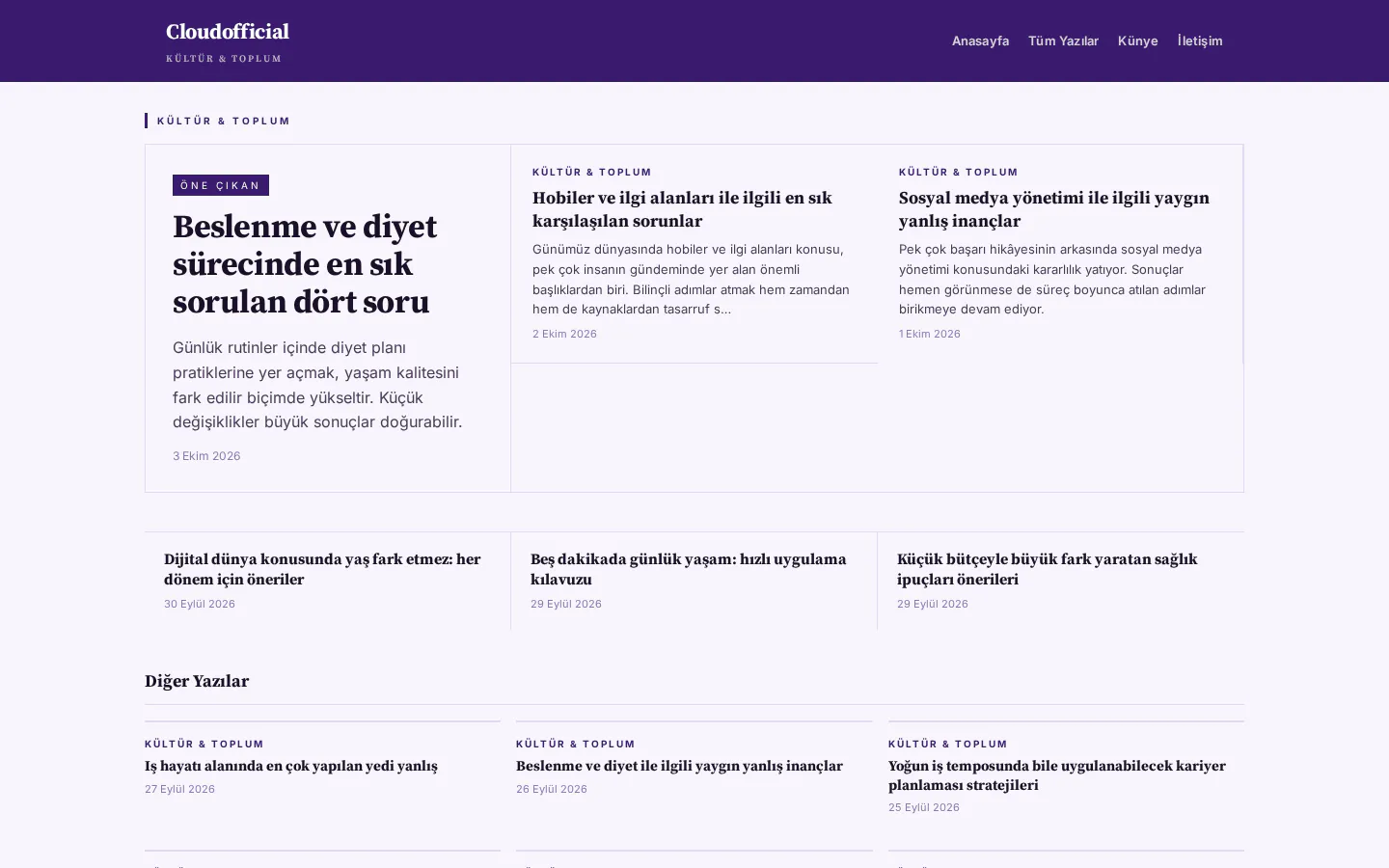Click category label above İş hayatı article
The image size is (1389, 868).
(204, 744)
